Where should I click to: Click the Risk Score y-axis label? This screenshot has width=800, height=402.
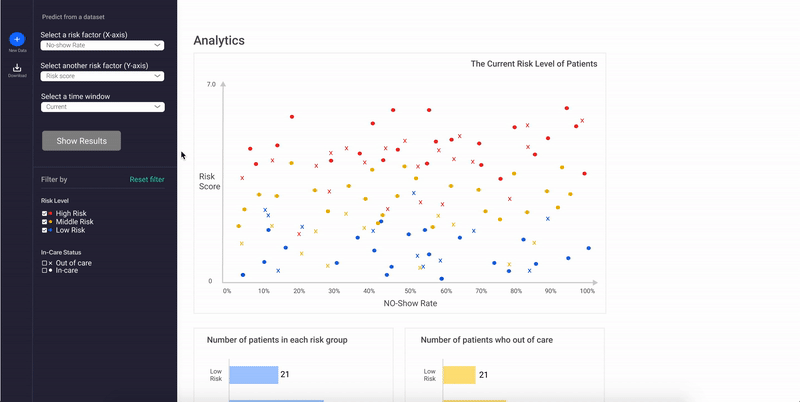[x=209, y=181]
